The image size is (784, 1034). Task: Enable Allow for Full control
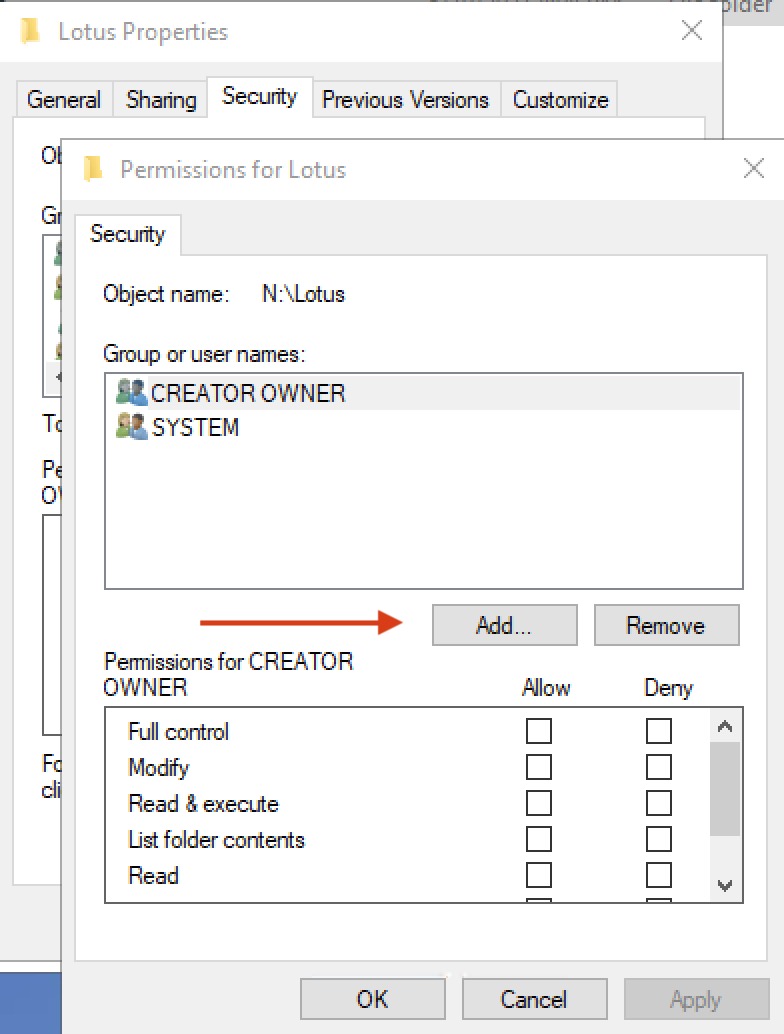(539, 731)
